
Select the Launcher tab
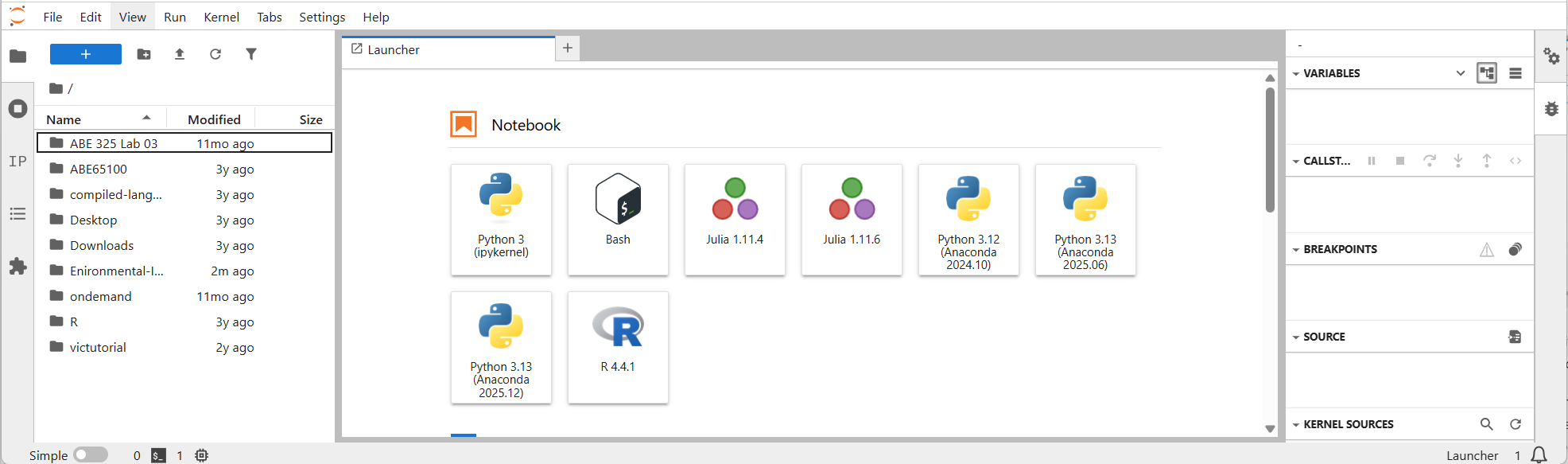click(x=448, y=49)
